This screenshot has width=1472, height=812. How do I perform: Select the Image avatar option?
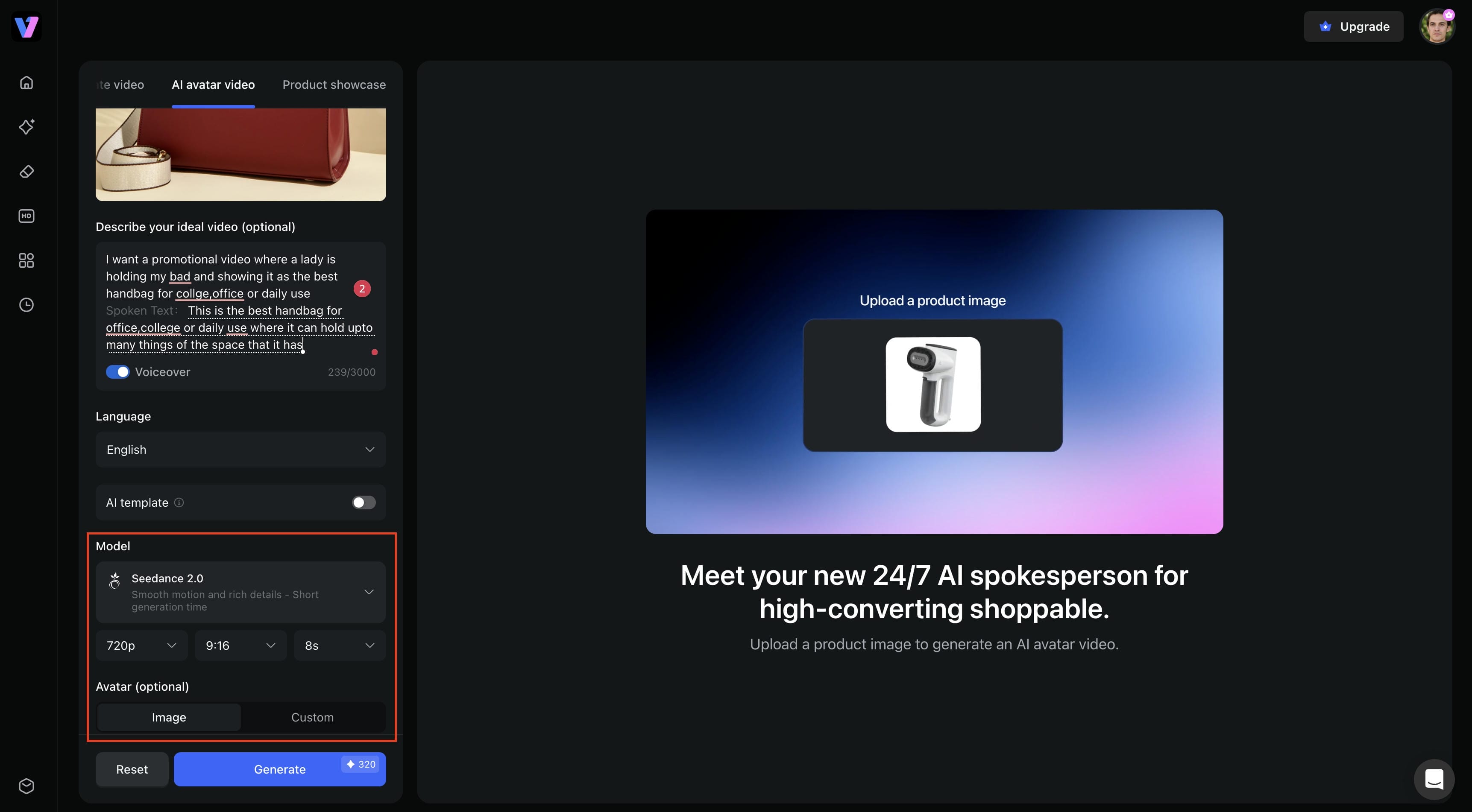coord(169,717)
